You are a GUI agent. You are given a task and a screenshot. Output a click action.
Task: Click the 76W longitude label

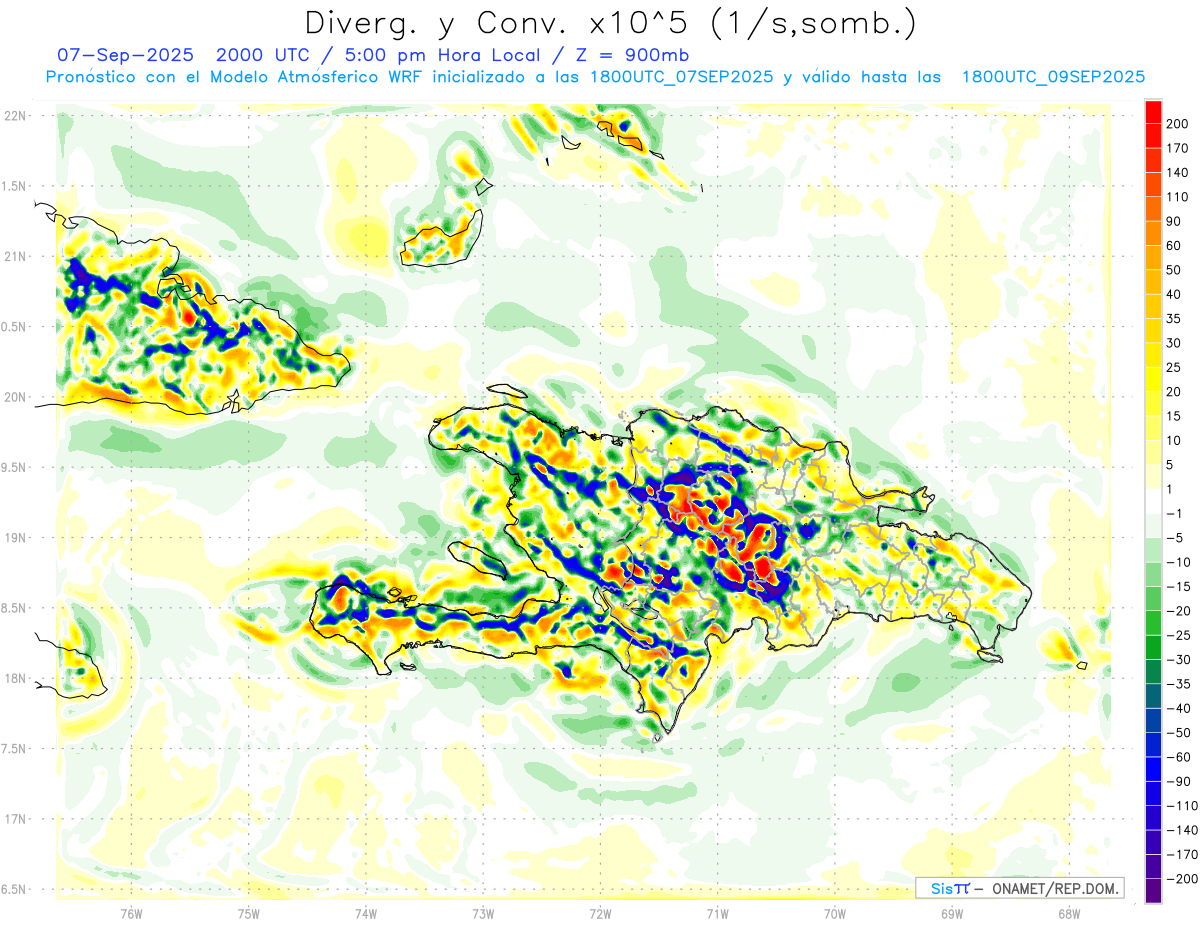tap(131, 913)
